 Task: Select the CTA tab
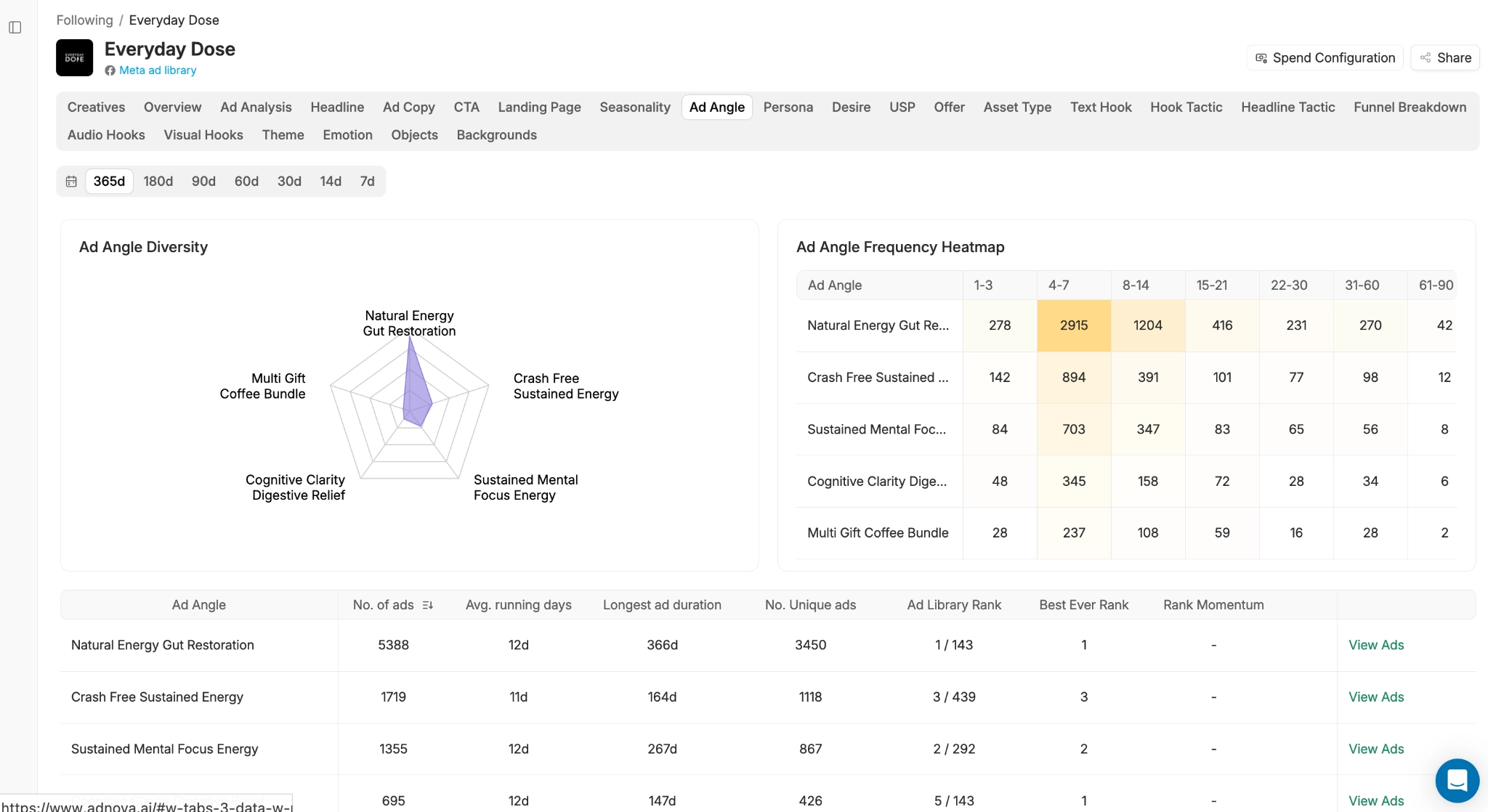point(466,107)
